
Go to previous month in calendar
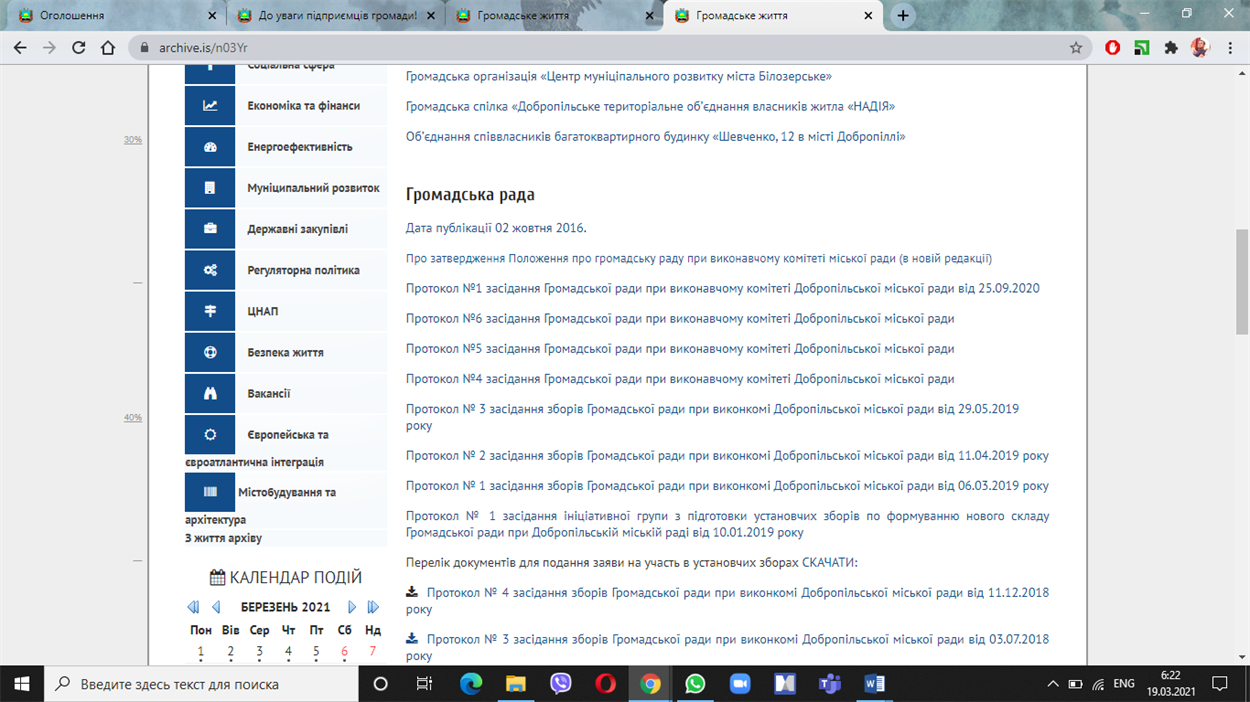click(x=216, y=607)
